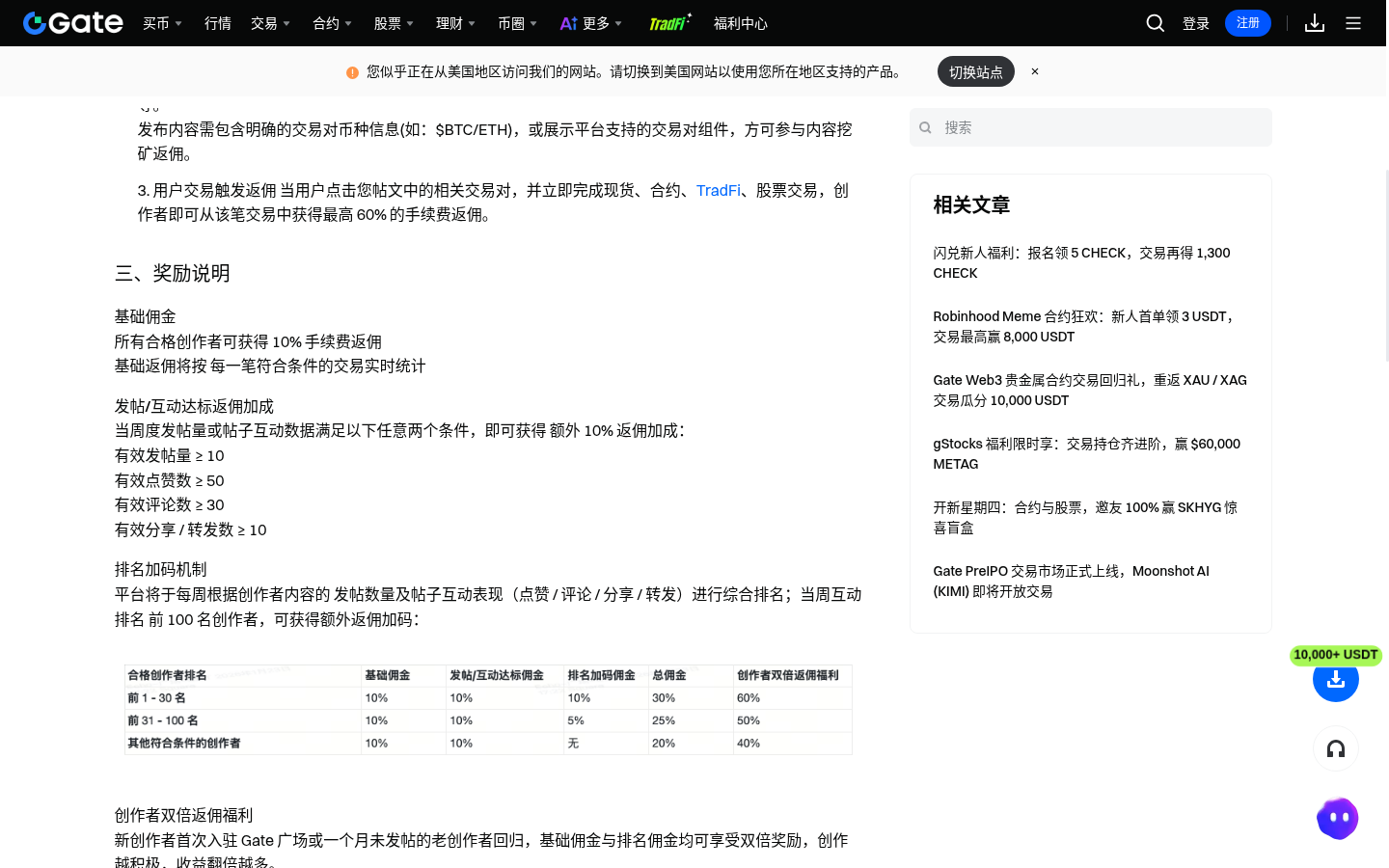1389x868 pixels.
Task: Expand the 股票 dropdown menu
Action: click(x=394, y=23)
